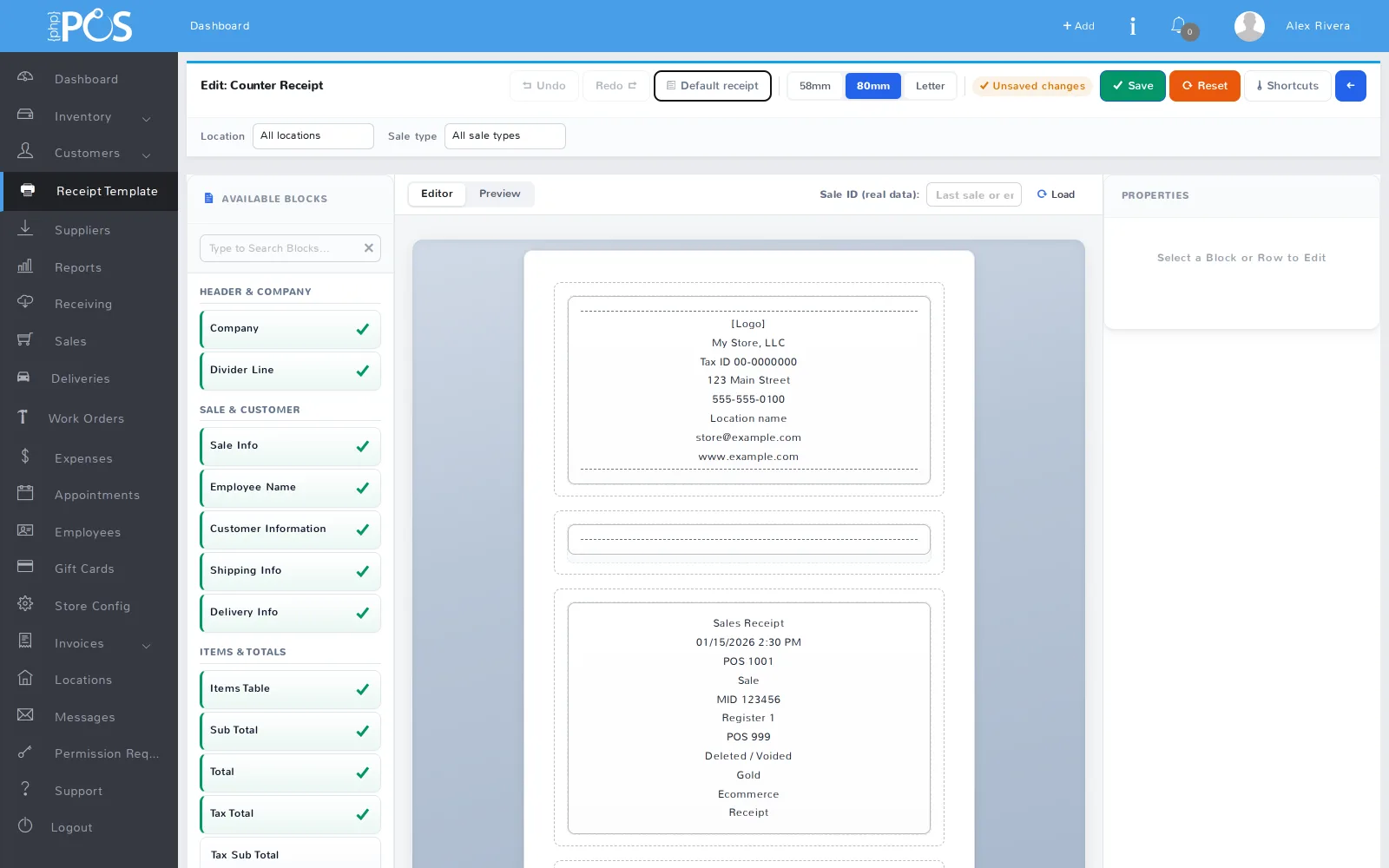Click the blue back arrow button
1389x868 pixels.
pos(1350,86)
